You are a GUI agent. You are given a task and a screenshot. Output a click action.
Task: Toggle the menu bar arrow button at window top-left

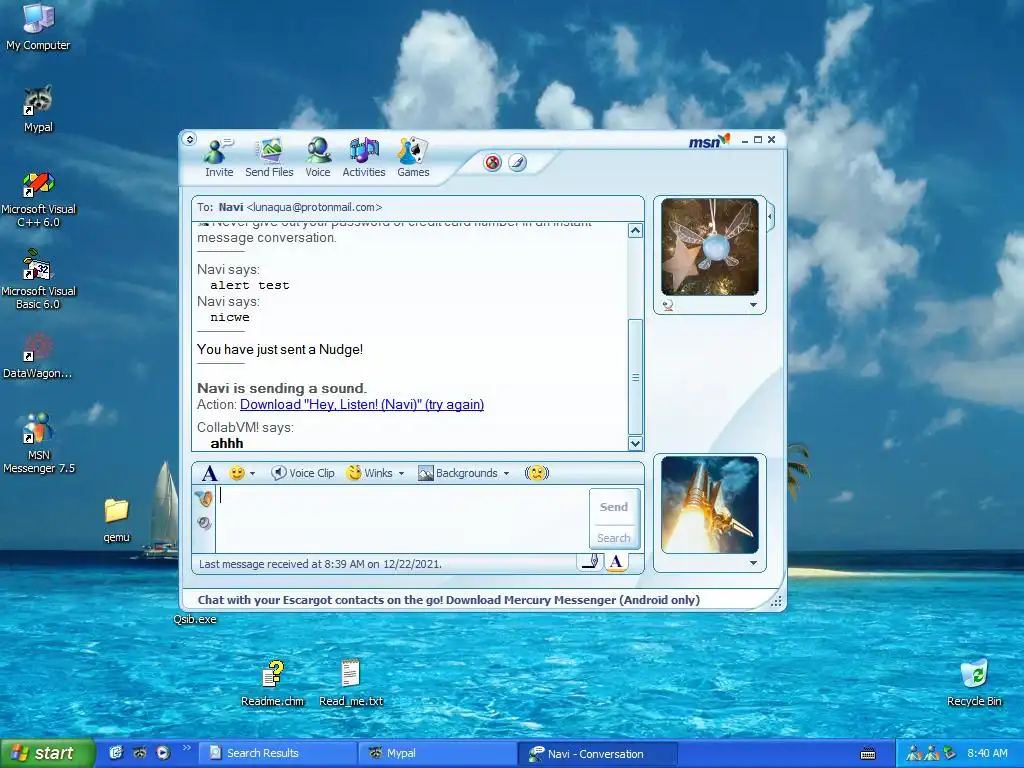189,139
